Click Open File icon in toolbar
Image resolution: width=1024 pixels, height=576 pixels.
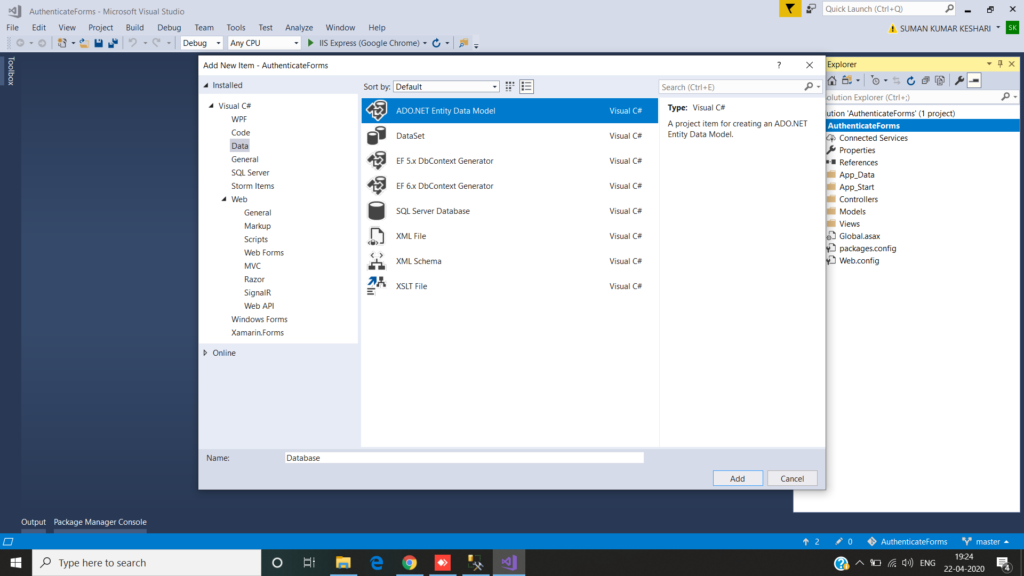84,43
